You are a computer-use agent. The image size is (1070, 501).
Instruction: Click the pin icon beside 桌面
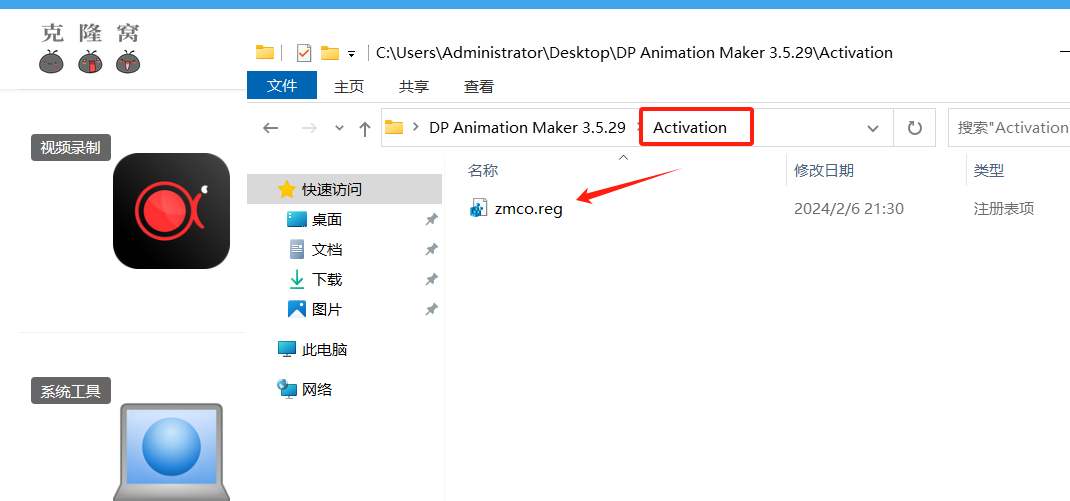point(431,219)
